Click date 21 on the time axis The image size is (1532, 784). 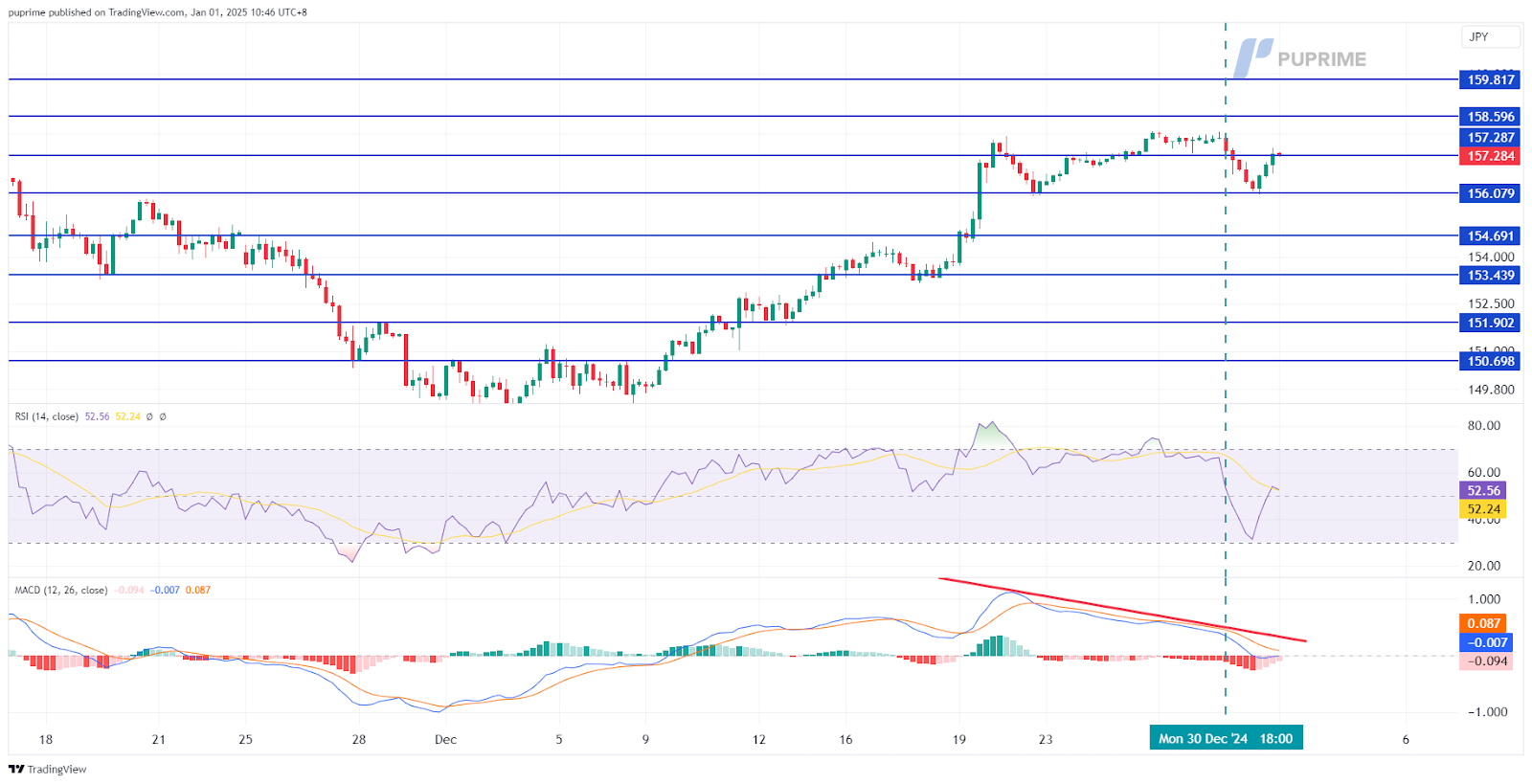[159, 739]
